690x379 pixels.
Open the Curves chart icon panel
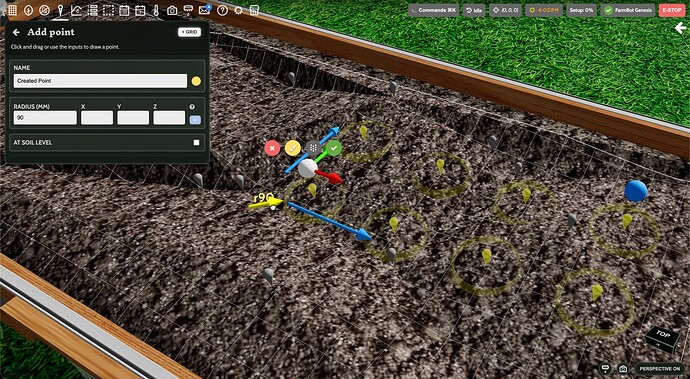point(76,10)
